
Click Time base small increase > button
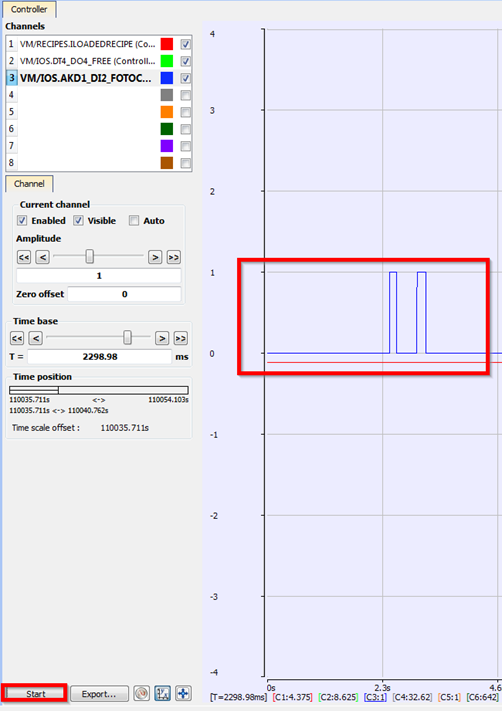click(162, 338)
